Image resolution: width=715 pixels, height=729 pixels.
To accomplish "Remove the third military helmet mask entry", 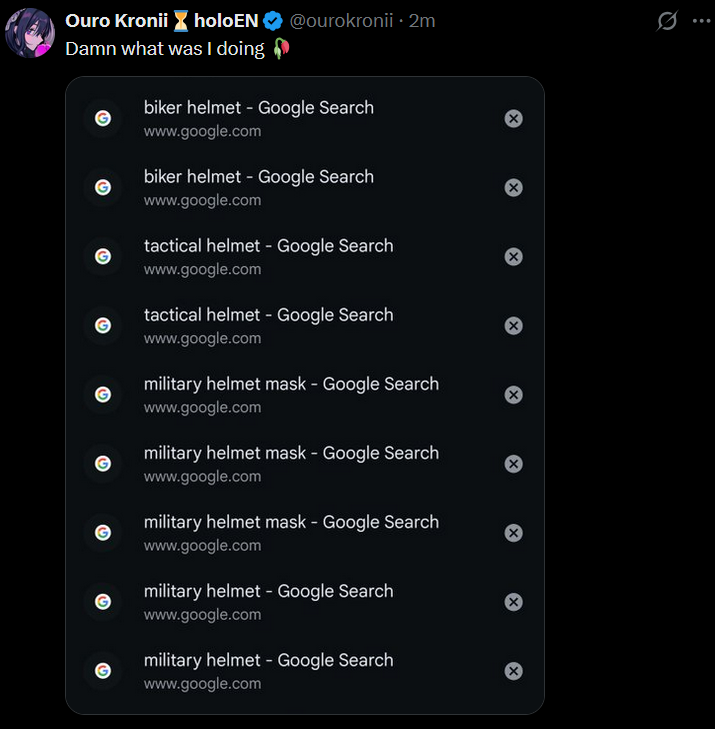I will (x=513, y=533).
